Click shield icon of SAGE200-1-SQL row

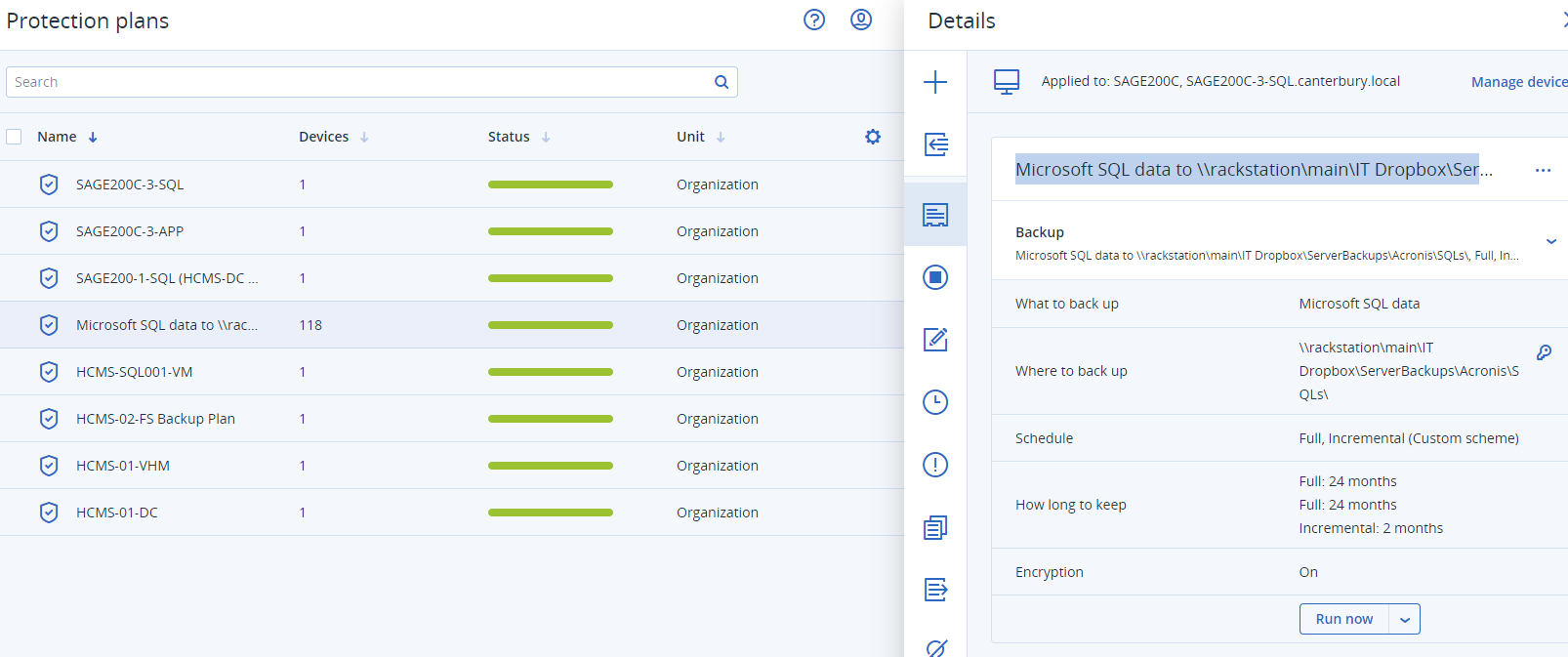point(49,278)
